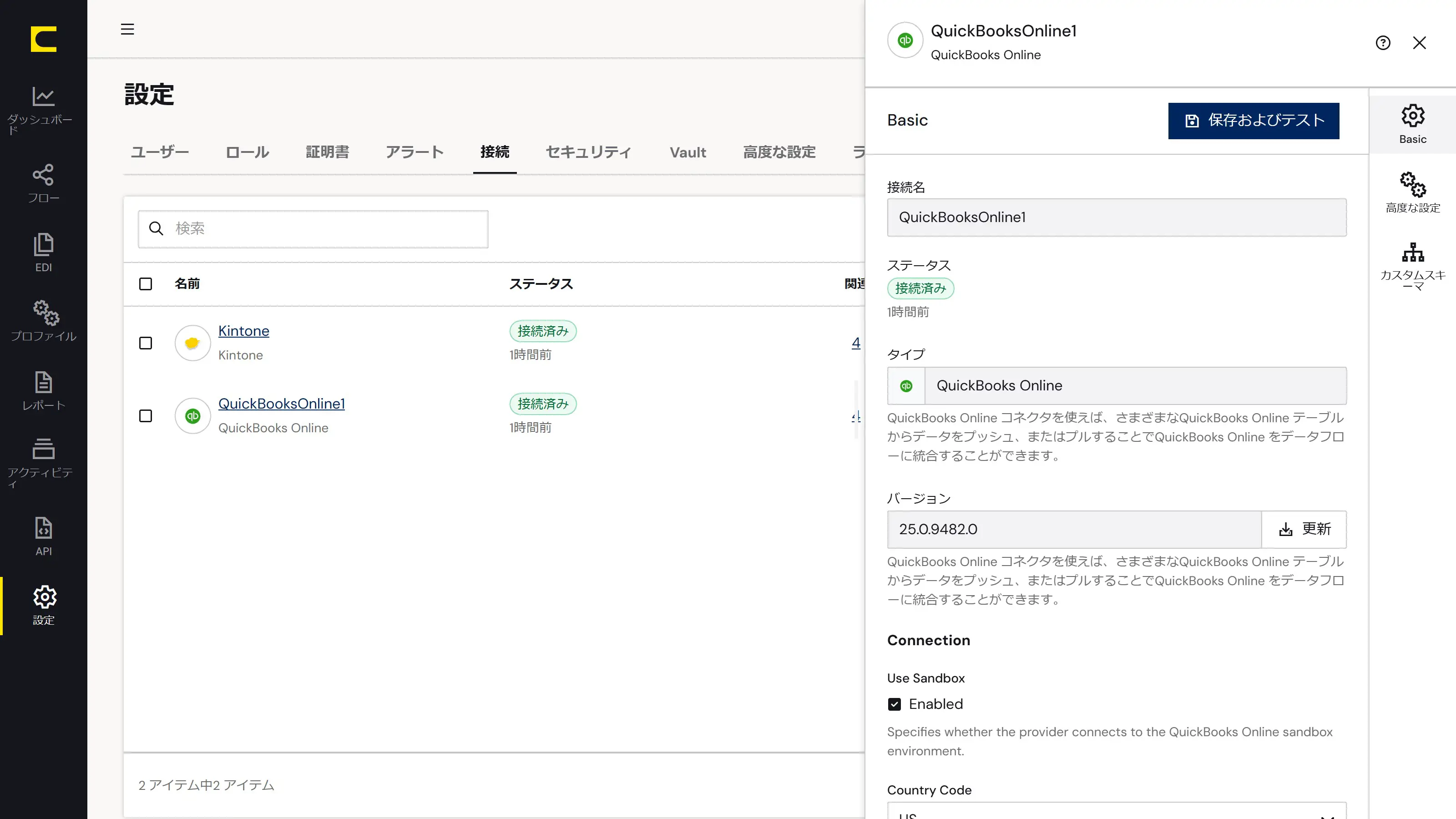Check the Kintone row checkbox
The height and width of the screenshot is (819, 1456).
[145, 343]
